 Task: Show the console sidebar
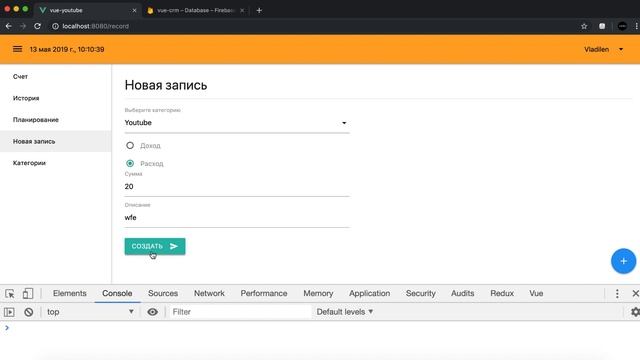point(9,312)
